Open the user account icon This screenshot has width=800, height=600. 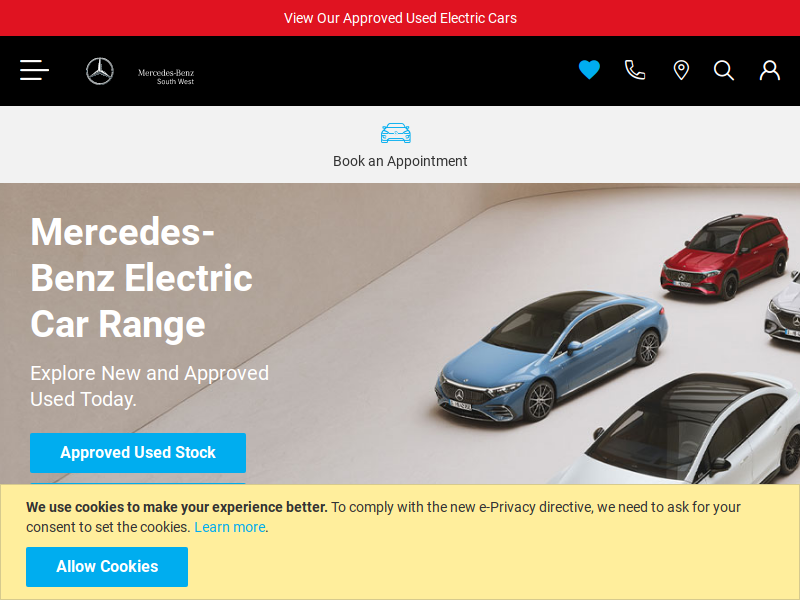(769, 70)
